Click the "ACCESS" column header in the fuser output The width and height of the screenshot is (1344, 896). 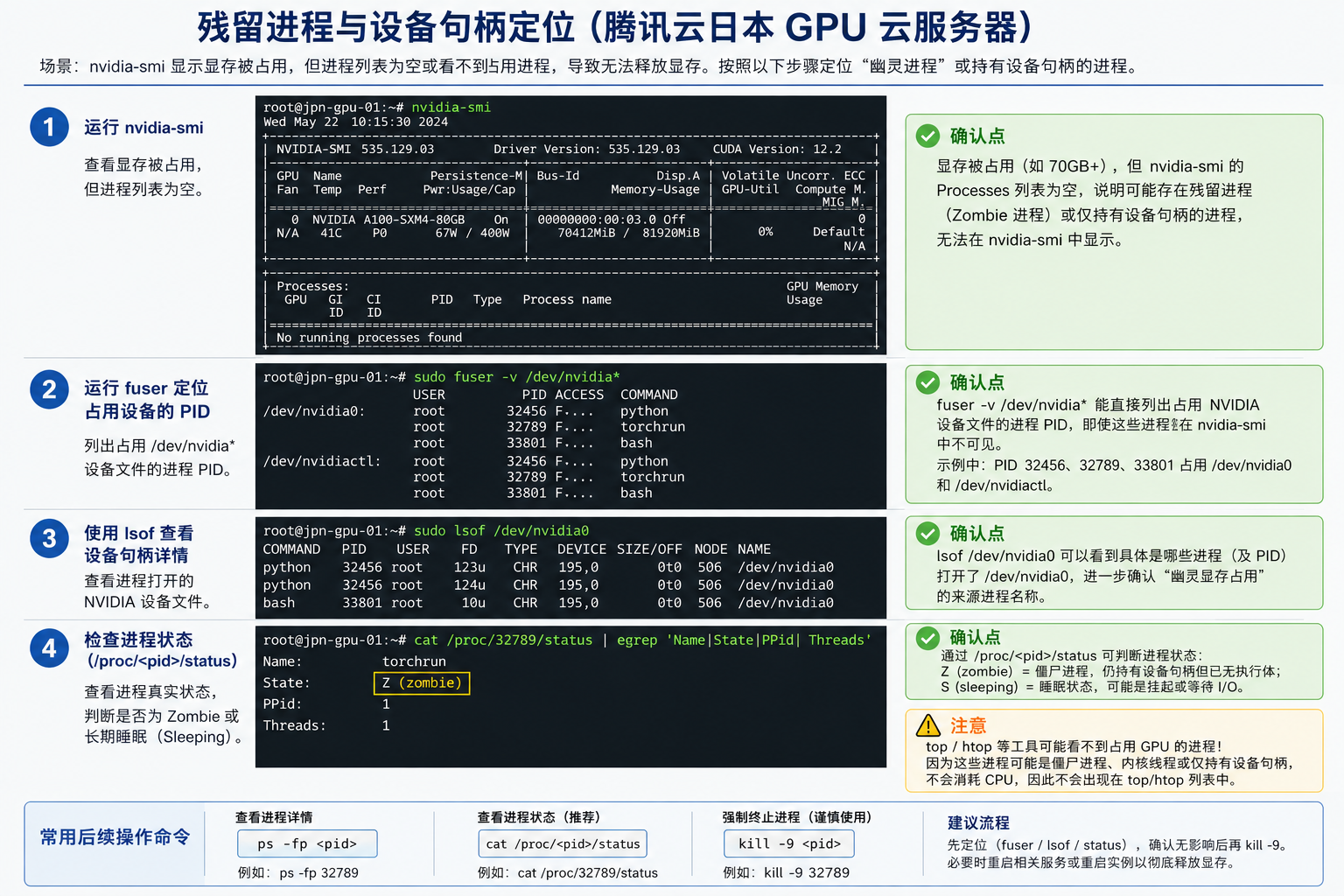579,395
